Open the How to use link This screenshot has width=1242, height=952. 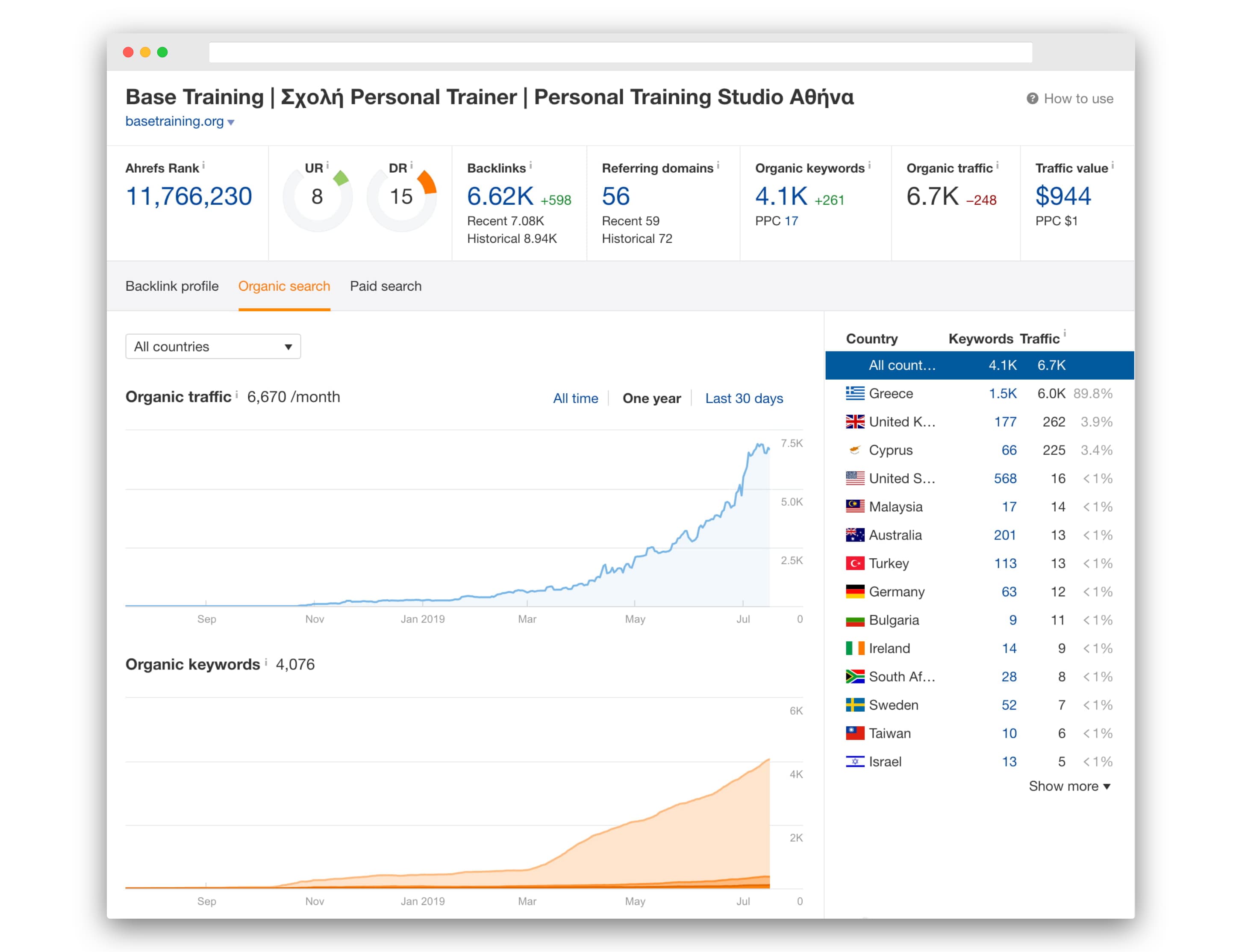point(1078,99)
